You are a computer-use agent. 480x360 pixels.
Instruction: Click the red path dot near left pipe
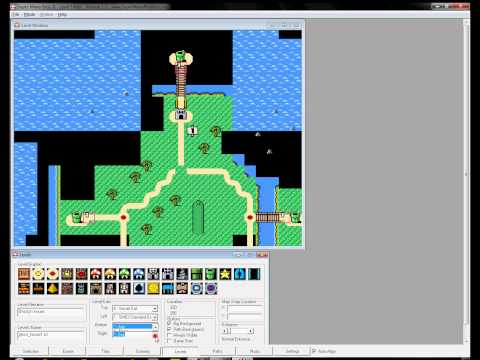click(x=123, y=217)
